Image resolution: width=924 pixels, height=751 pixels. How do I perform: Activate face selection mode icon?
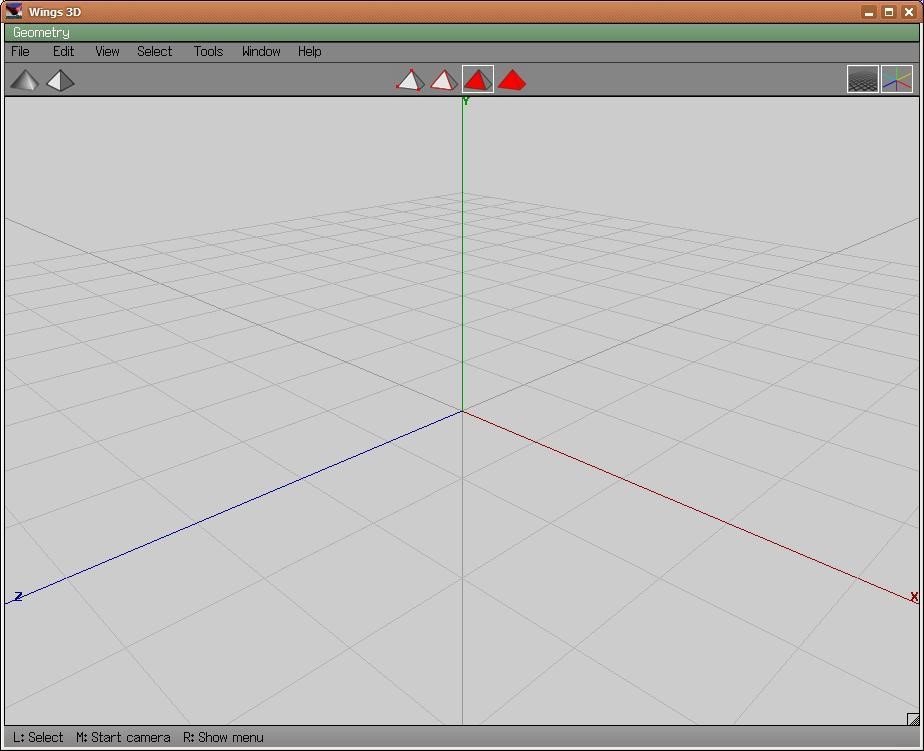(477, 80)
